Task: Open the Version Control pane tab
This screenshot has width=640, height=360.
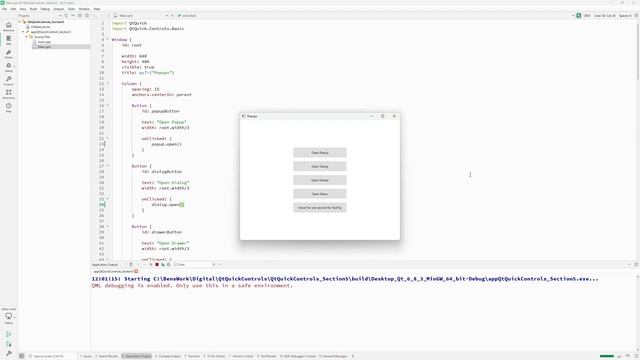Action: [x=242, y=356]
